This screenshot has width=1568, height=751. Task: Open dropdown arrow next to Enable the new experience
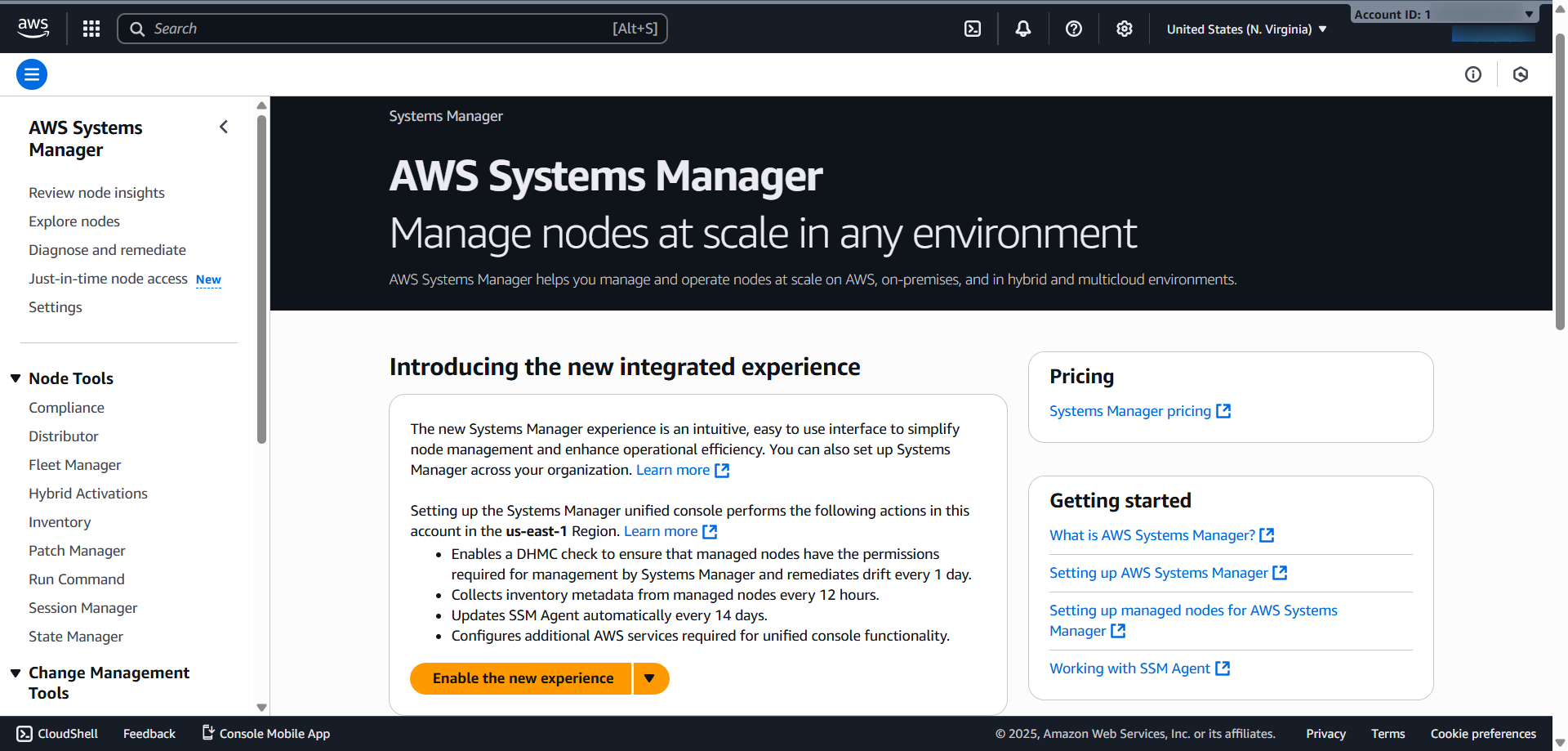point(651,678)
